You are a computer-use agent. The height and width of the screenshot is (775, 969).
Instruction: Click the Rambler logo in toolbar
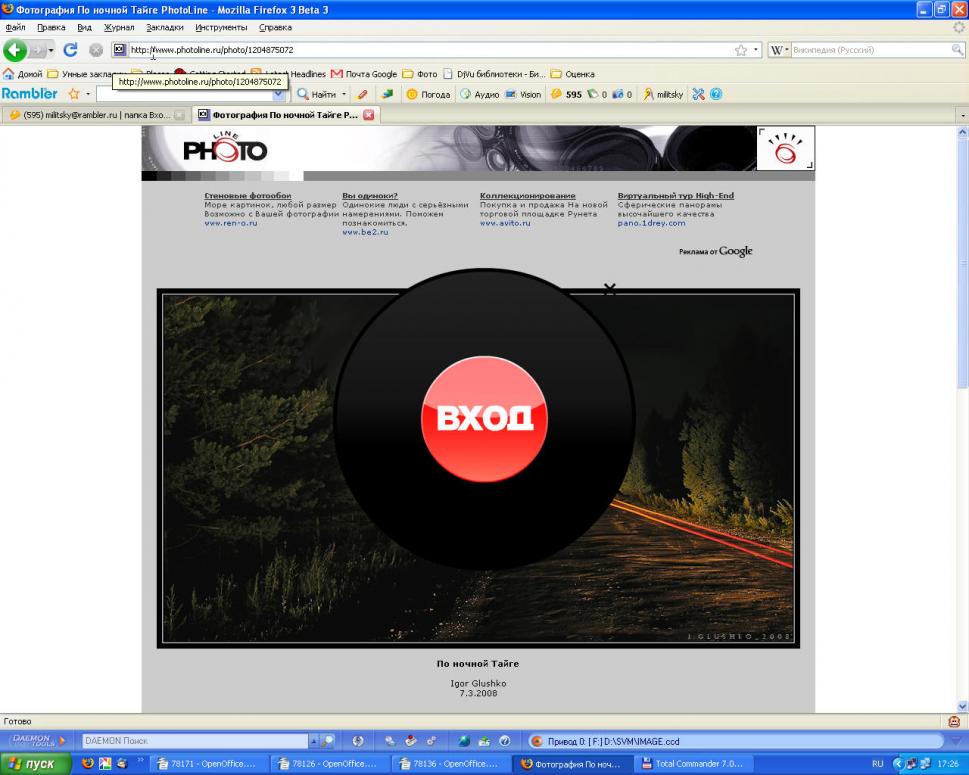(x=30, y=94)
